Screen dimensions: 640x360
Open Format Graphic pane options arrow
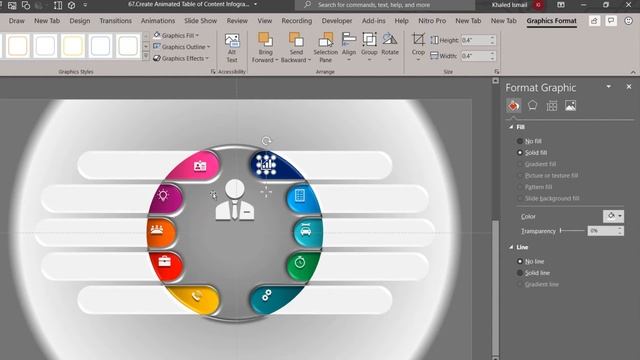[609, 87]
